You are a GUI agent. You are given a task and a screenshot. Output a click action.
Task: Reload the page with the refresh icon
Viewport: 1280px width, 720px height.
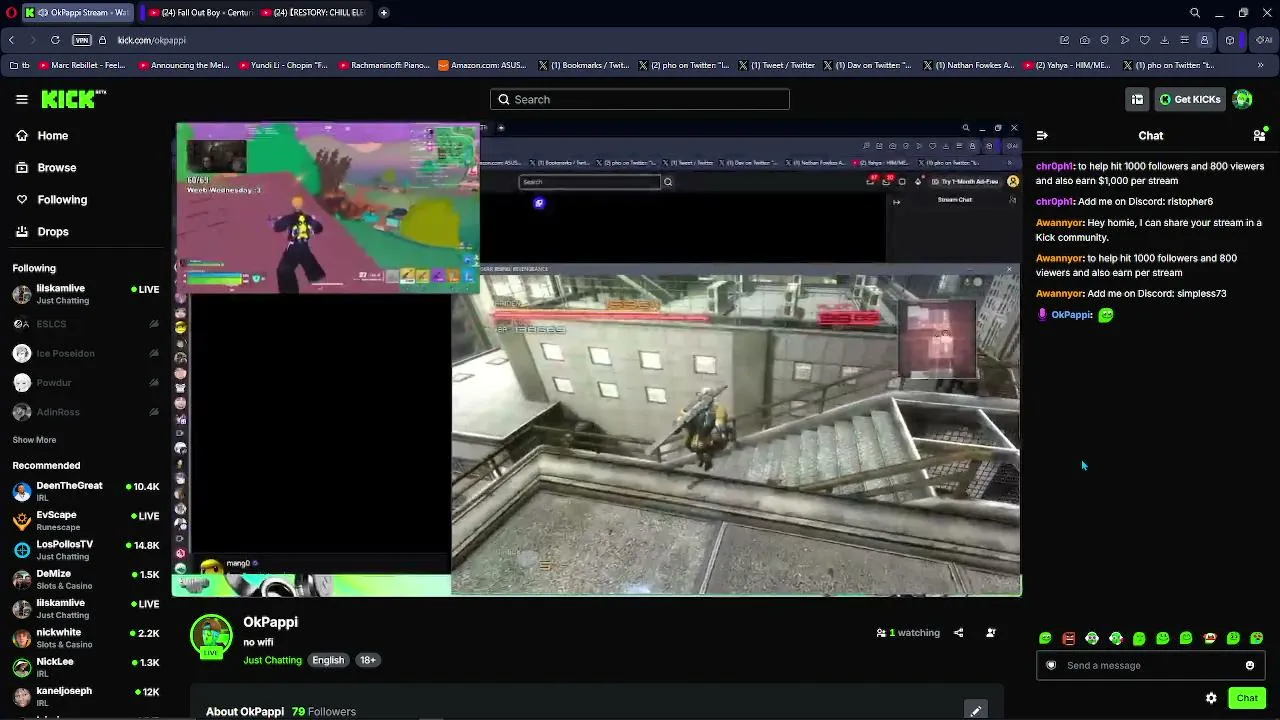point(55,40)
